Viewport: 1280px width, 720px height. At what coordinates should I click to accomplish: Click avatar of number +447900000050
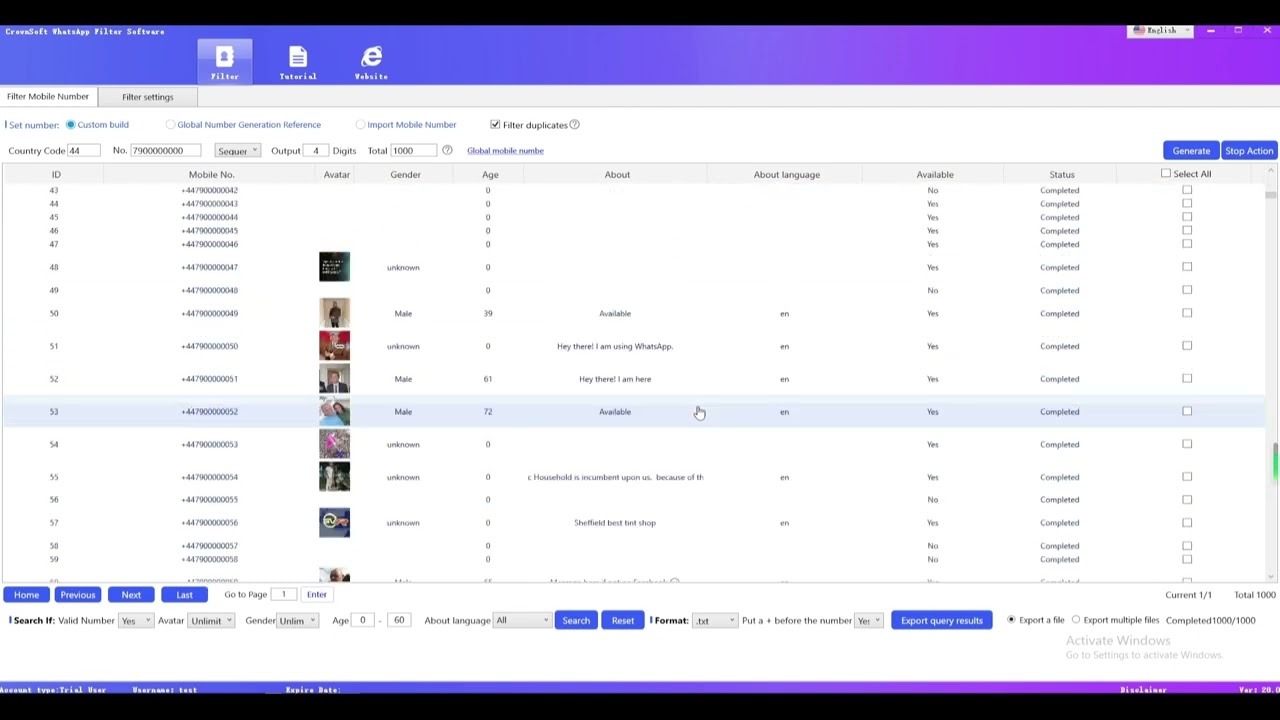coord(334,346)
